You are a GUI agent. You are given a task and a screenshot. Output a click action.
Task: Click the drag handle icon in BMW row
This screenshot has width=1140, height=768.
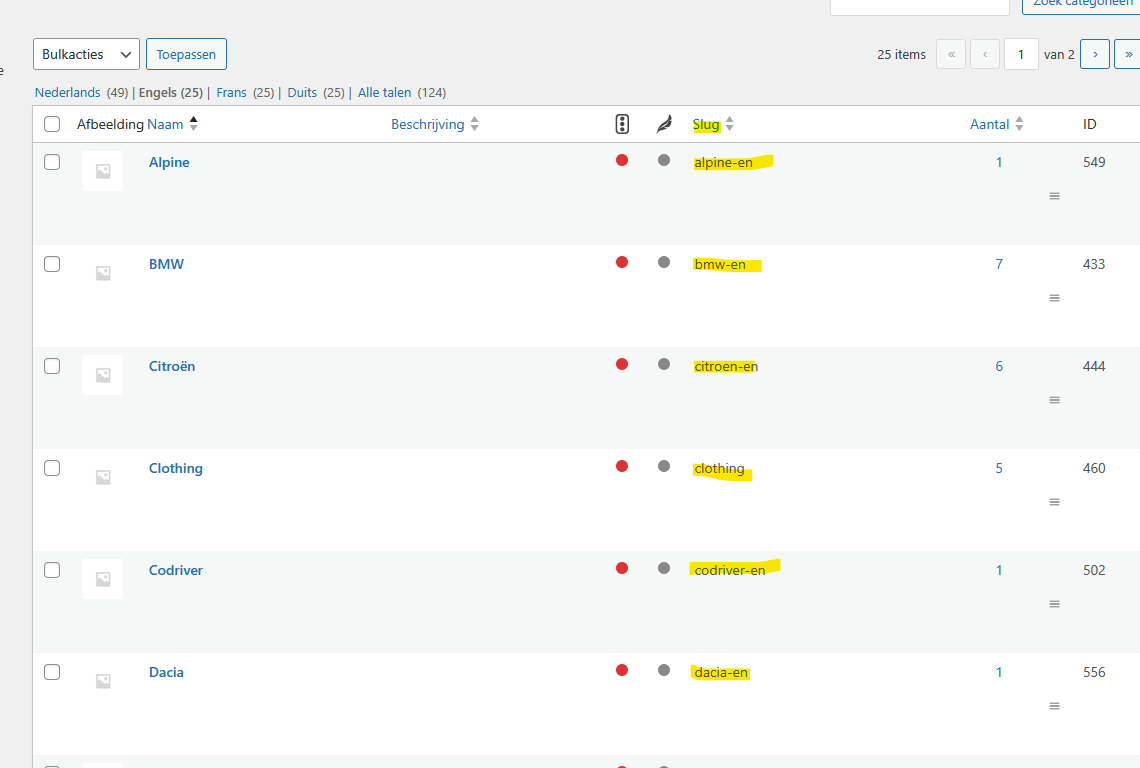tap(1054, 298)
